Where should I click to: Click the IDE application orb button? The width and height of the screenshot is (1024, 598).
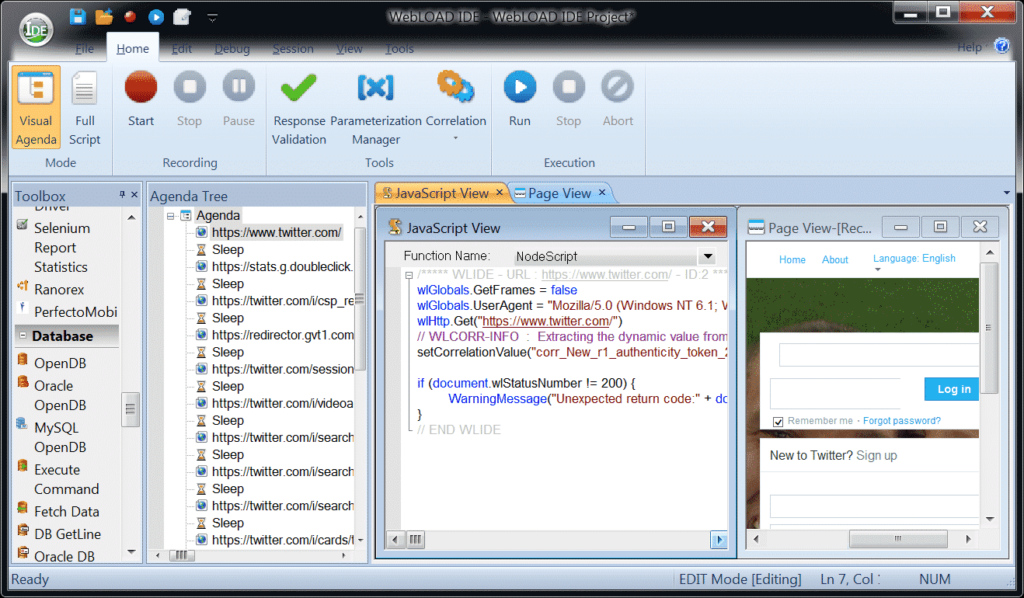coord(35,29)
